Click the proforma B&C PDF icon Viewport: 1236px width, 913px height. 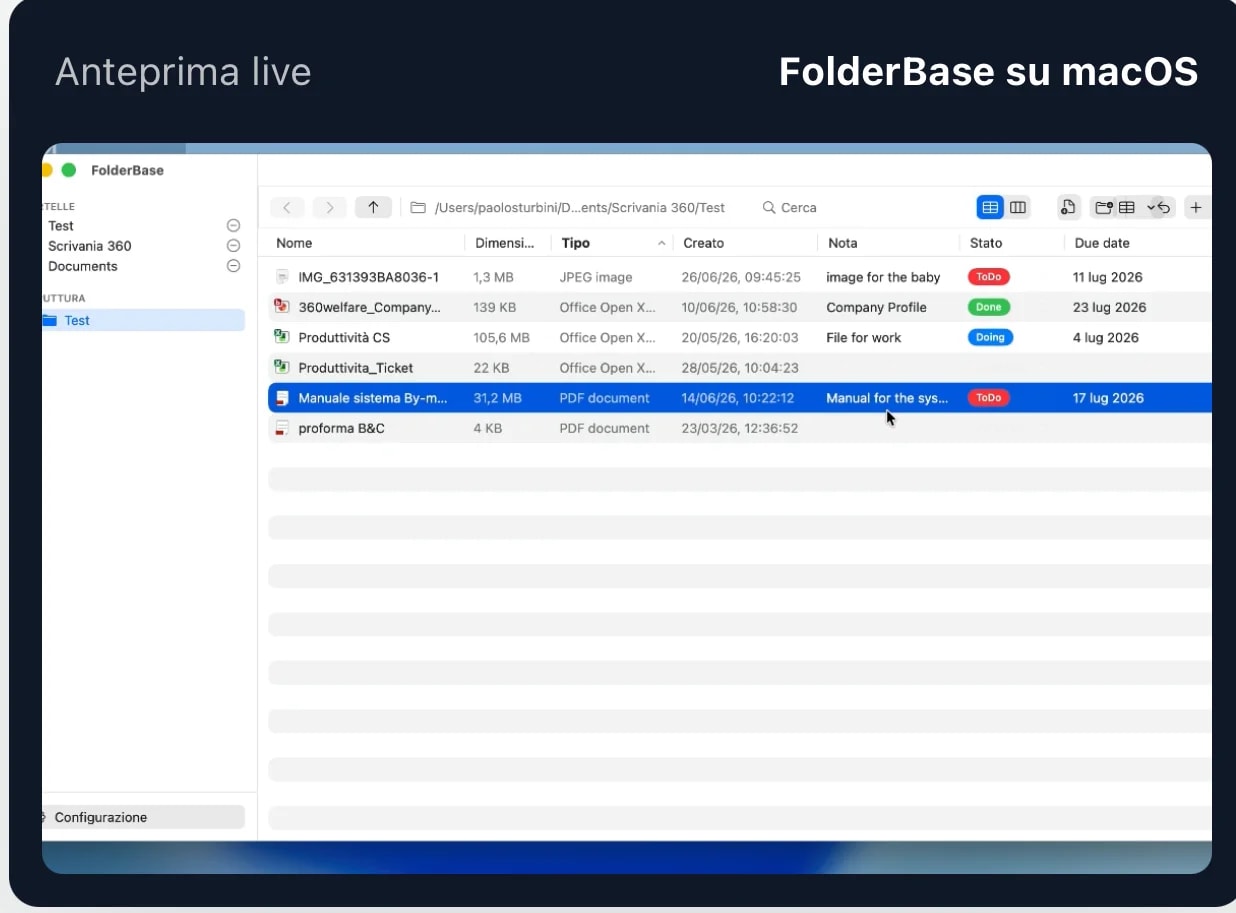point(282,428)
